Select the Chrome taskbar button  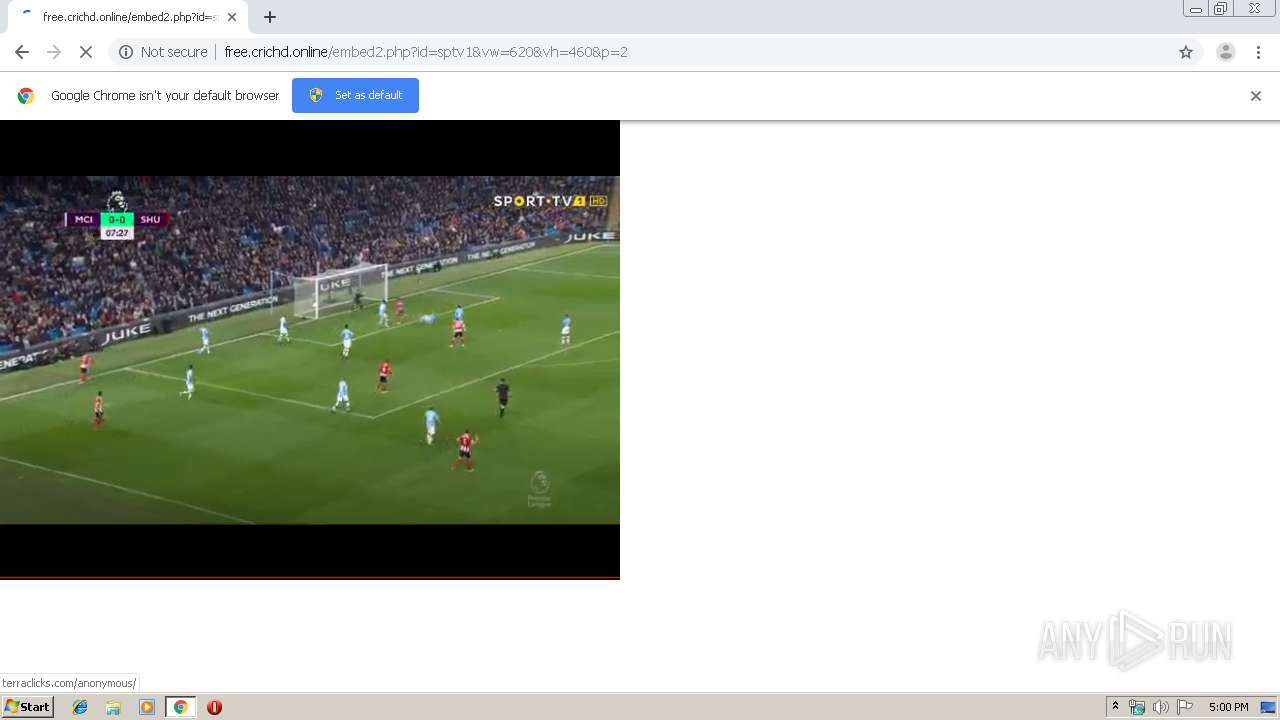click(x=180, y=707)
